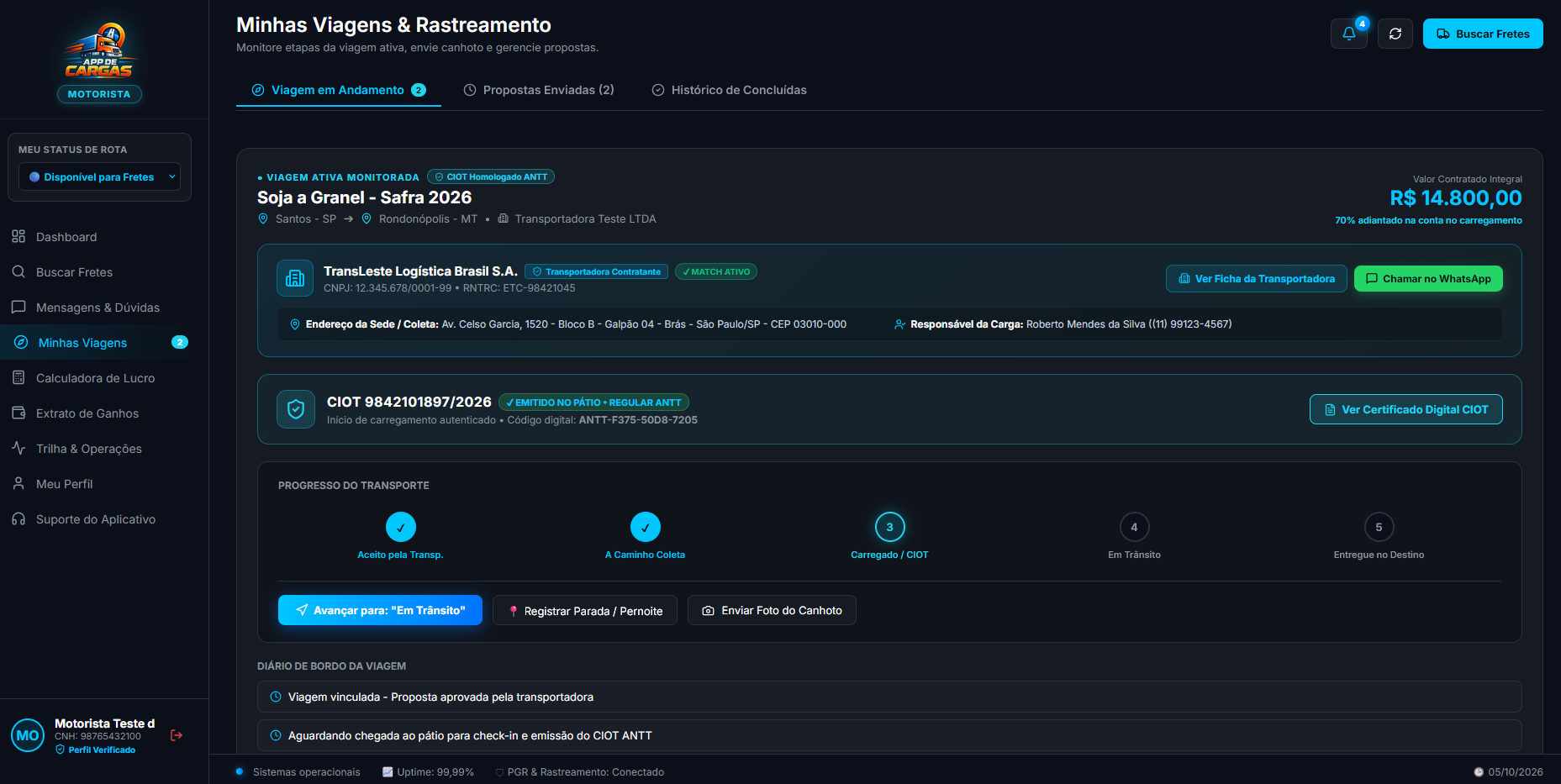This screenshot has width=1561, height=784.
Task: Click the MATCH ATIVO badge
Action: point(716,271)
